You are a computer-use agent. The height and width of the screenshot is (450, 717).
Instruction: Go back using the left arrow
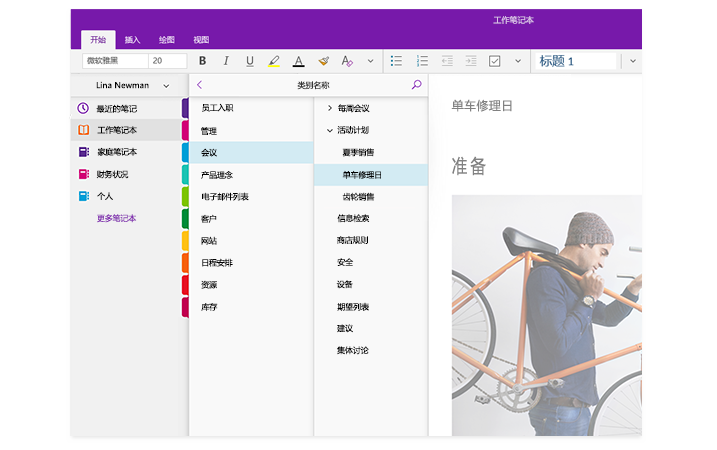200,86
